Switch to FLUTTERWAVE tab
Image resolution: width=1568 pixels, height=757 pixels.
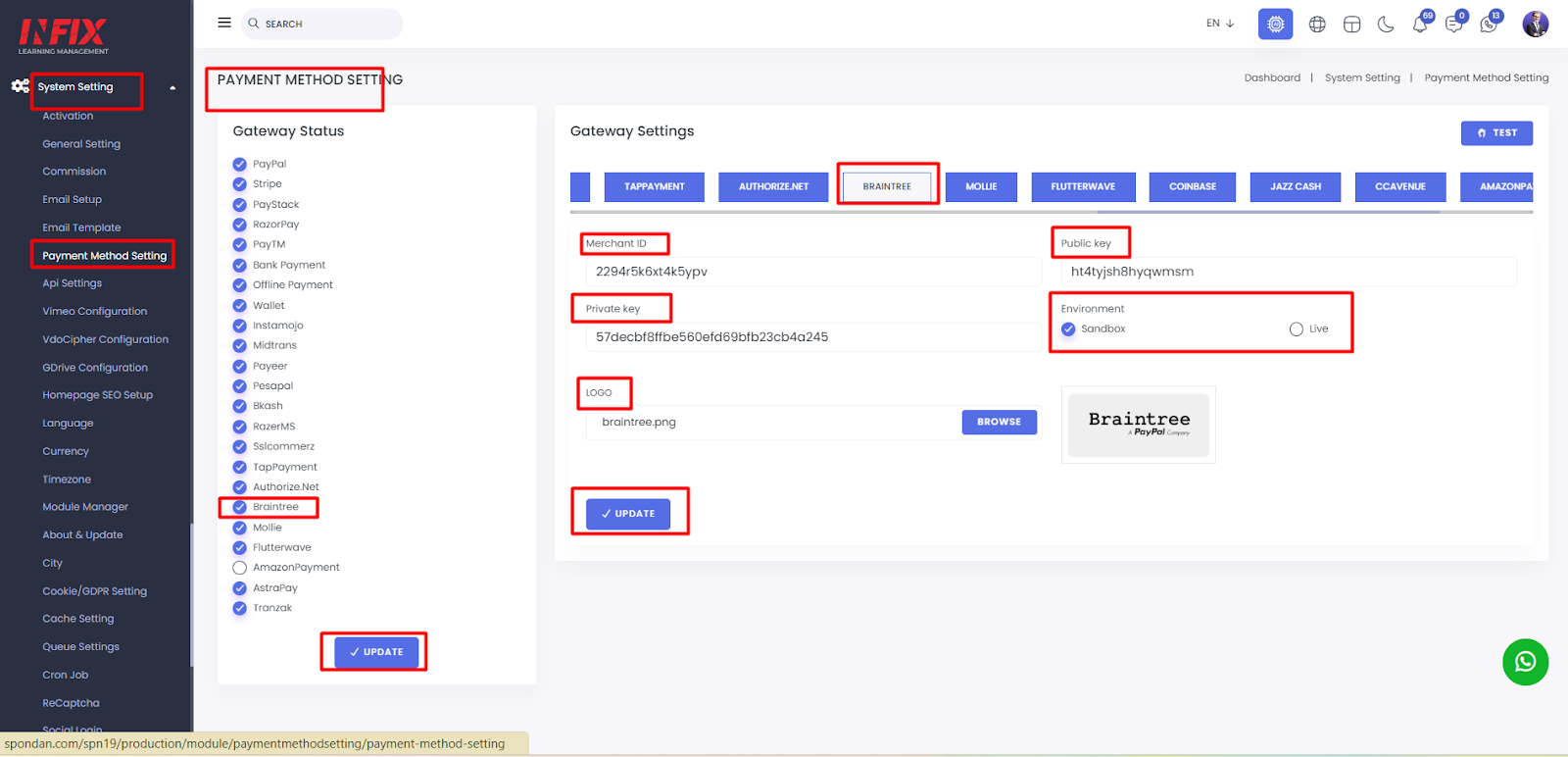coord(1083,186)
